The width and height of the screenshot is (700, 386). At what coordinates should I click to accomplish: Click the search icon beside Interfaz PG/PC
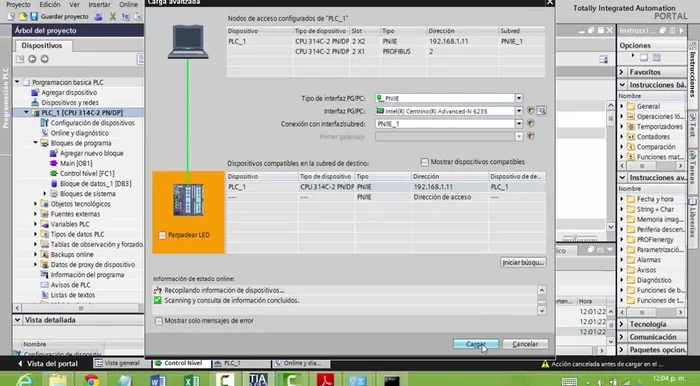(542, 111)
